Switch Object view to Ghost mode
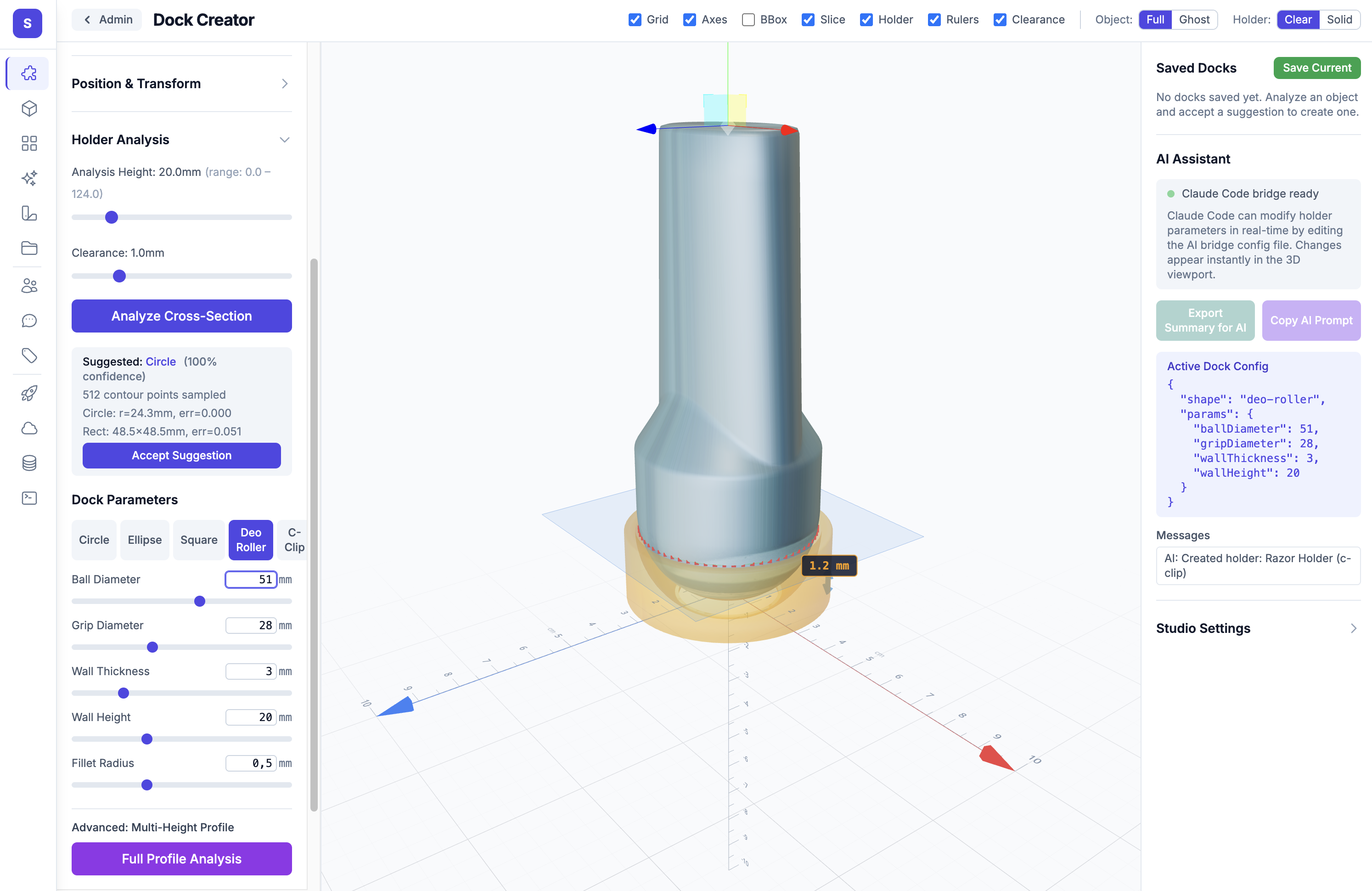This screenshot has width=1372, height=891. pyautogui.click(x=1193, y=19)
